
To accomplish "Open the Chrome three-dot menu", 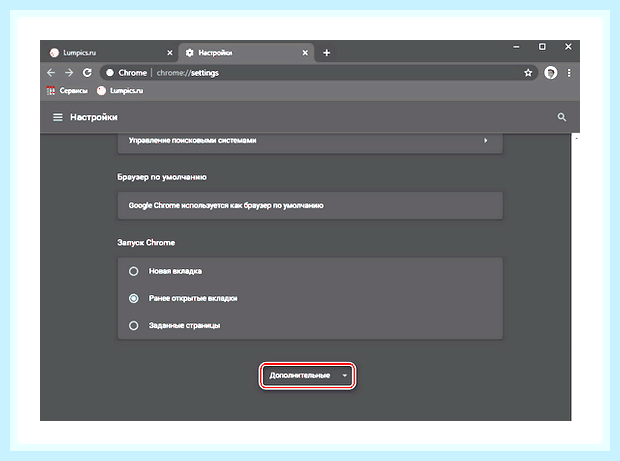I will point(569,73).
